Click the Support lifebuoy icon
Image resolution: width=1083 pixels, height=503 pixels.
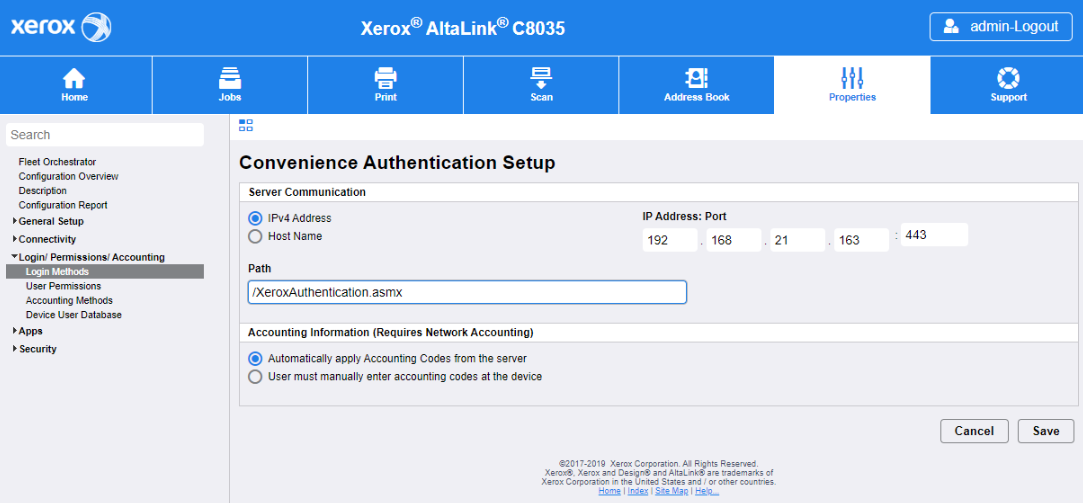point(1008,78)
